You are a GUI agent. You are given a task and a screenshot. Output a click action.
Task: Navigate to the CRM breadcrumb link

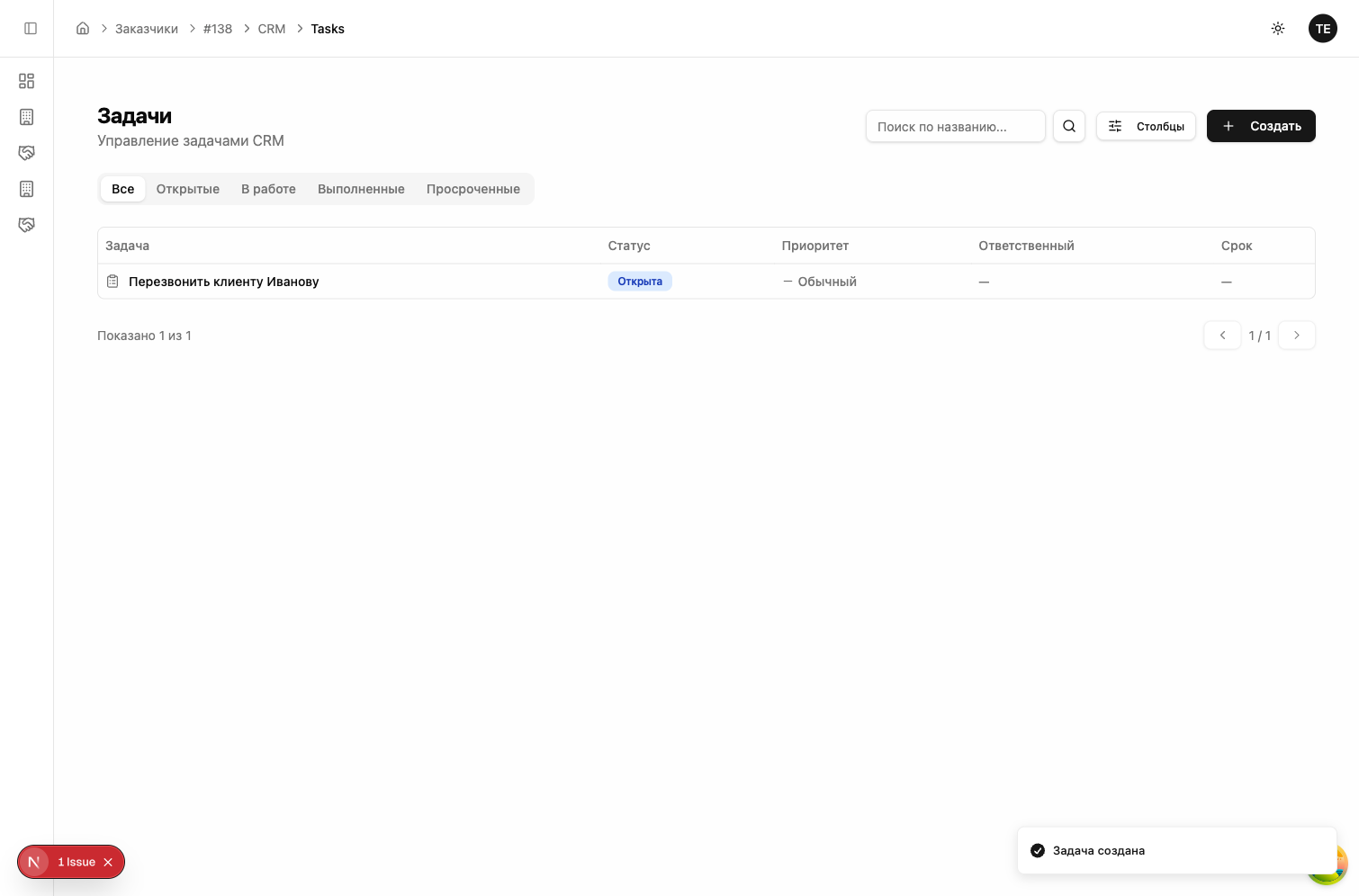point(271,29)
